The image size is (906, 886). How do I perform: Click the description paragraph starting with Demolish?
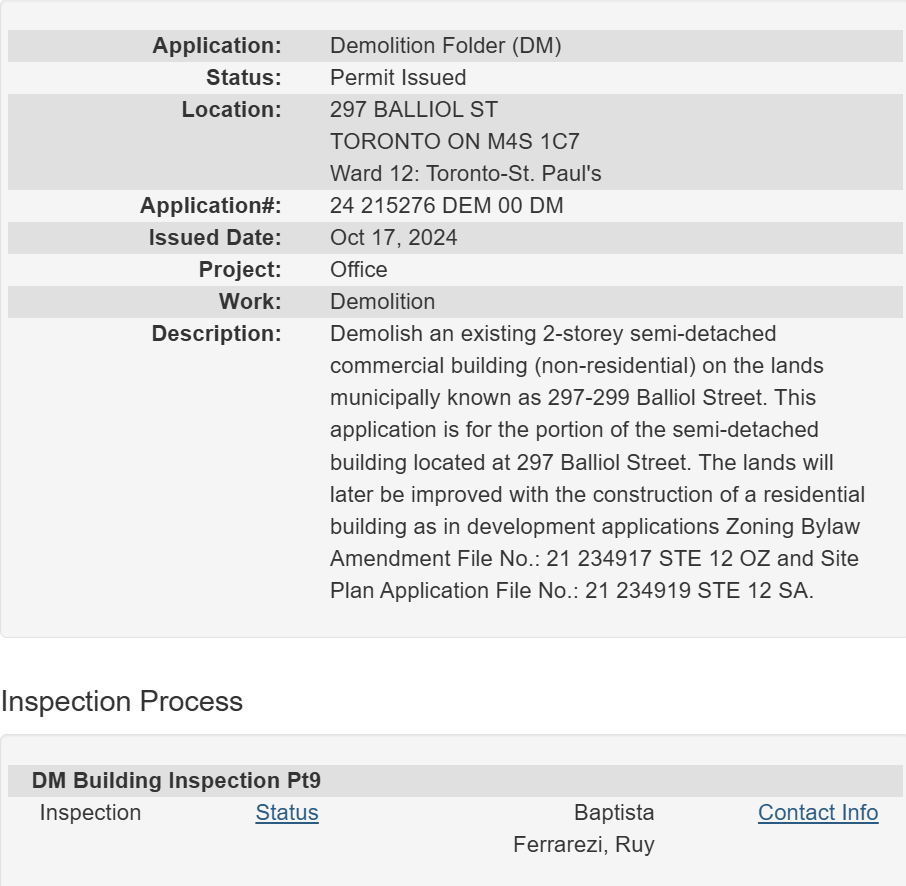pos(596,462)
